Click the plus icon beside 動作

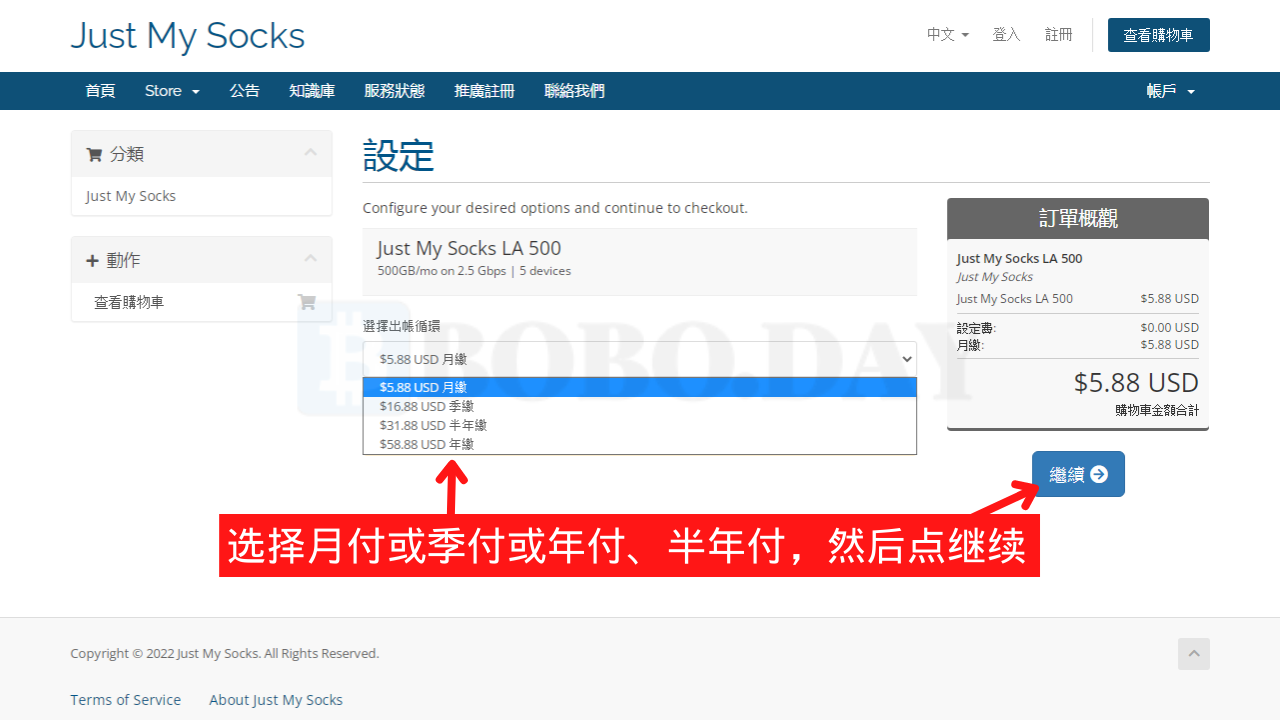(92, 260)
